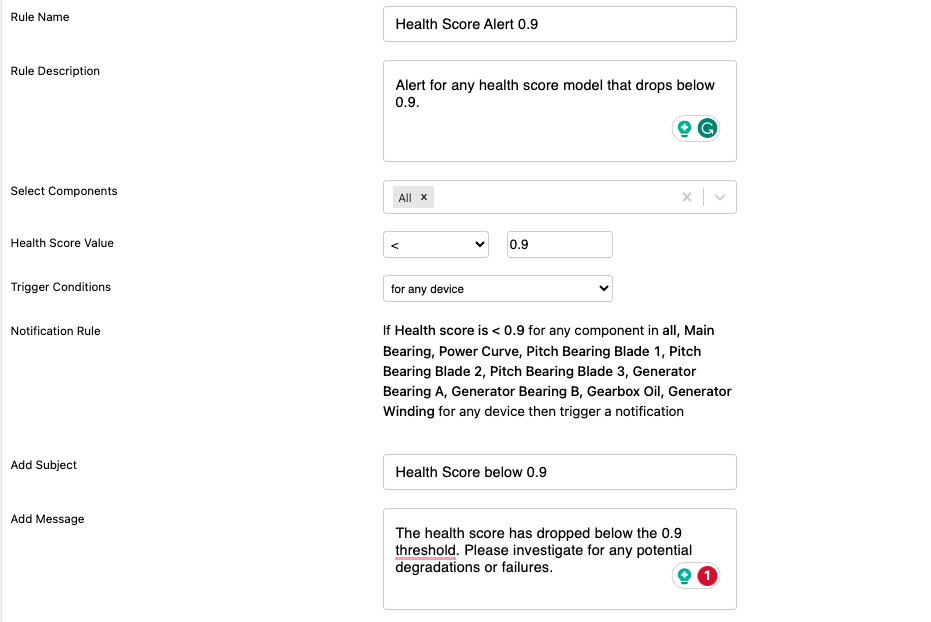Clear all selected components with X
The image size is (931, 622).
pos(687,197)
